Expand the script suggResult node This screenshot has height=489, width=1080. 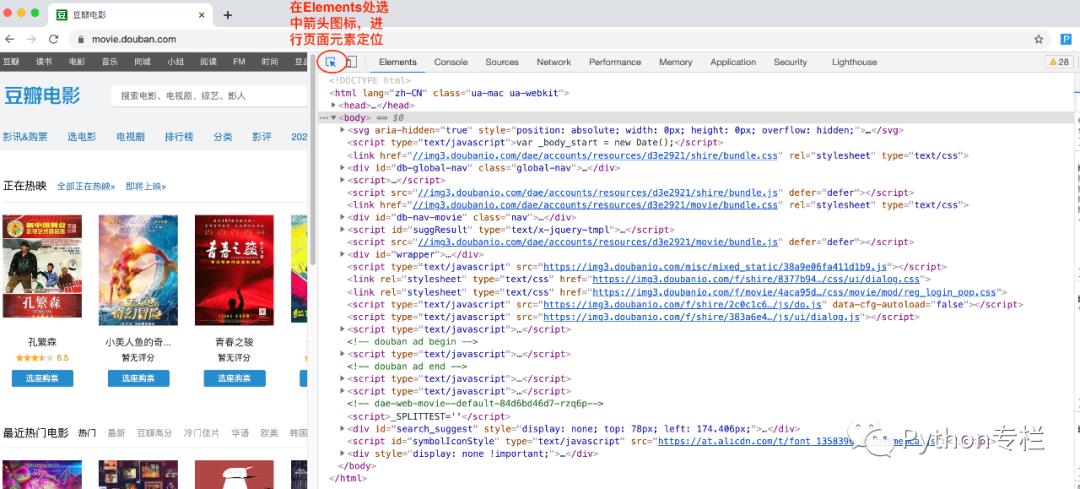(343, 229)
